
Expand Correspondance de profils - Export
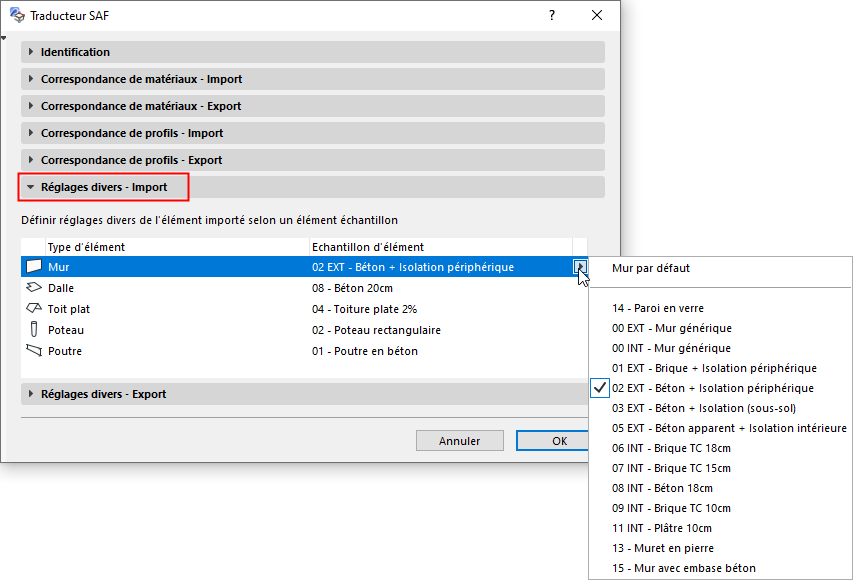coord(313,160)
